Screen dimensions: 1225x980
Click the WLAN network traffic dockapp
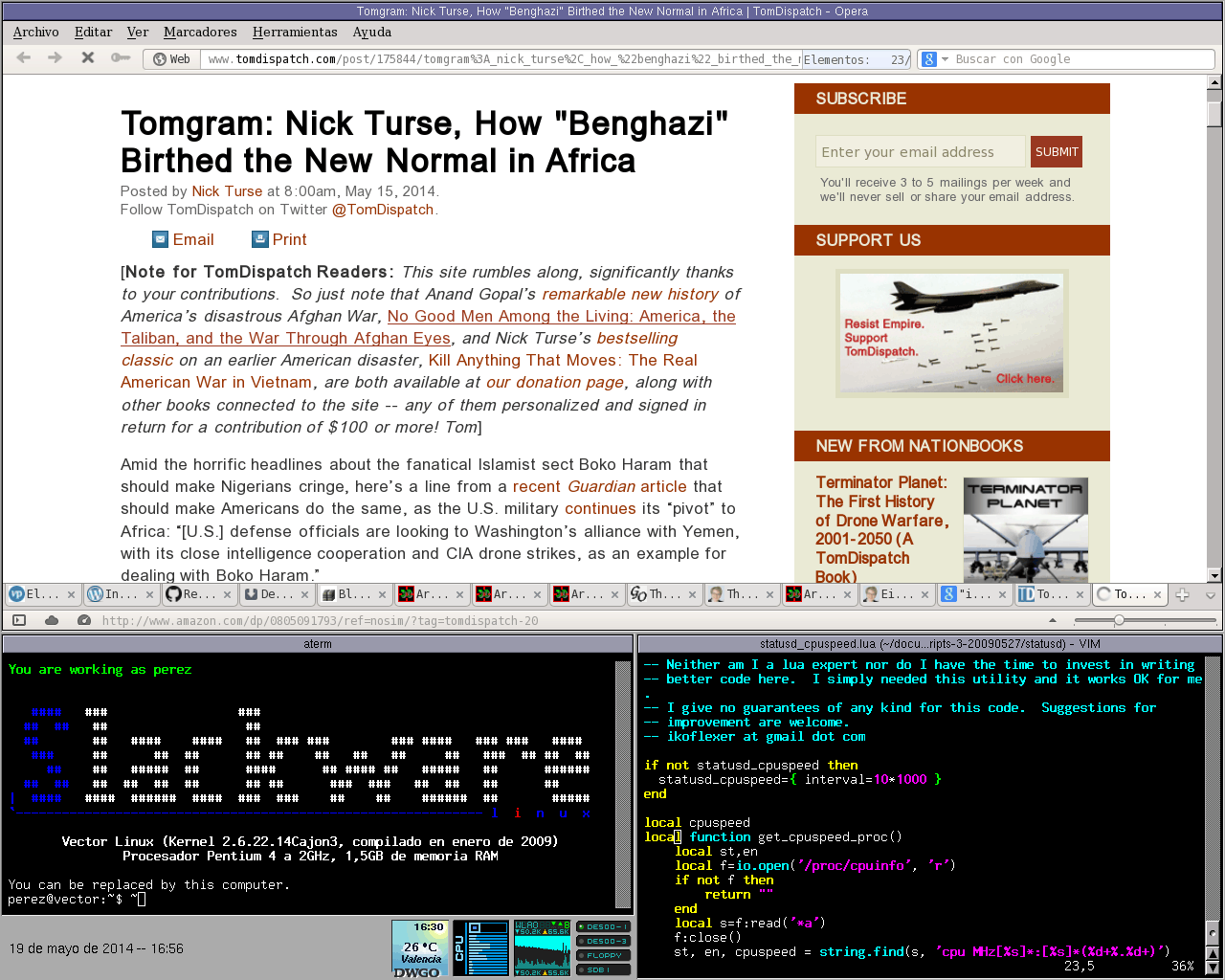pos(542,948)
